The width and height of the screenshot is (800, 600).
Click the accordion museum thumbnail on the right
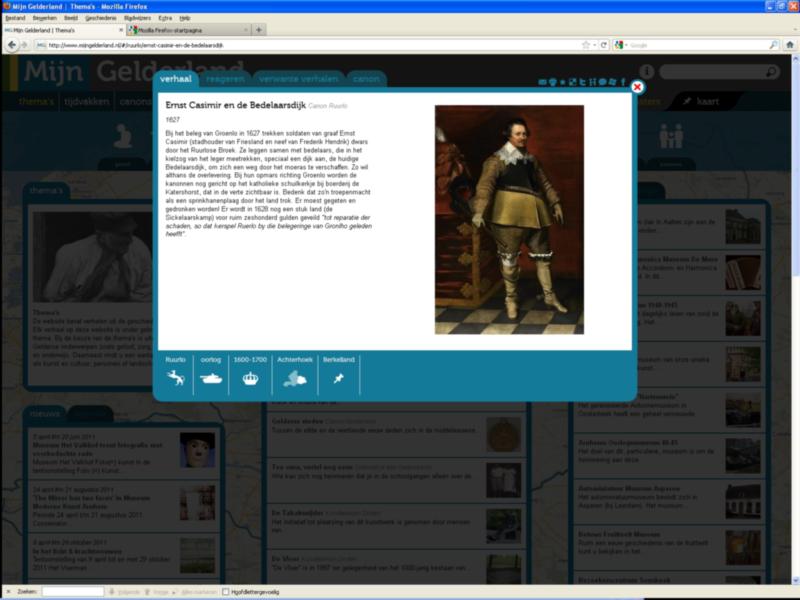click(743, 272)
